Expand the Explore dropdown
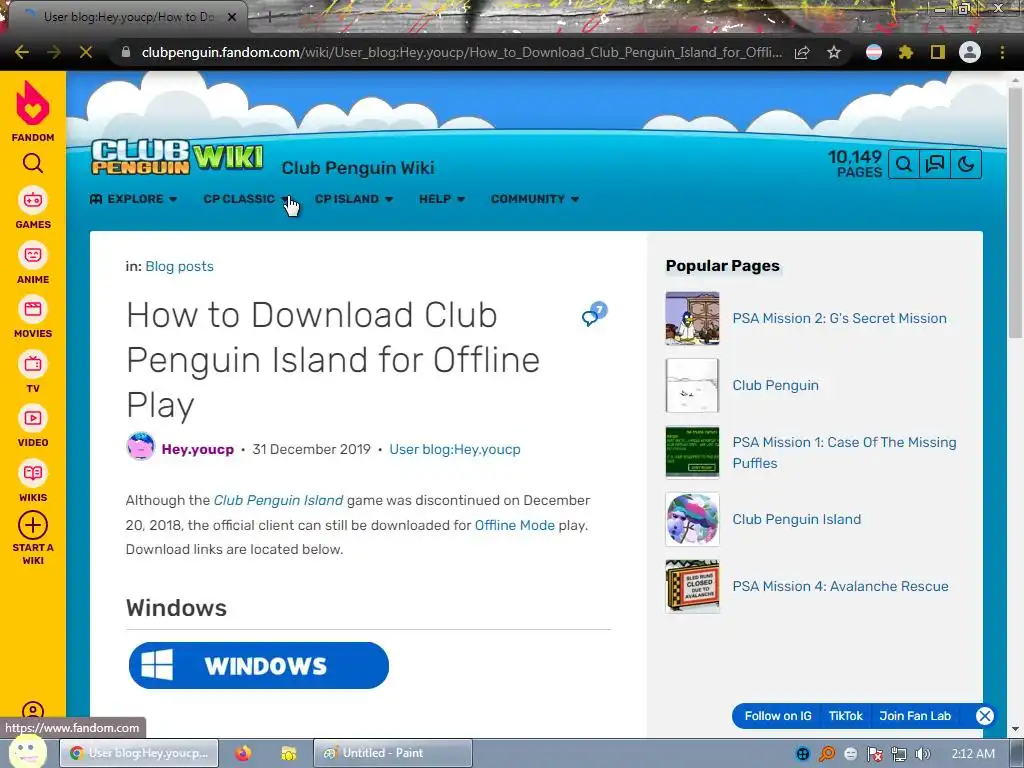Image resolution: width=1024 pixels, height=768 pixels. pos(134,199)
